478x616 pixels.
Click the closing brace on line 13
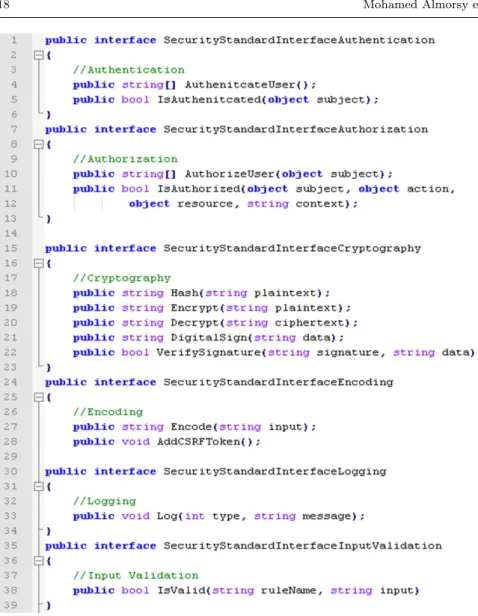click(49, 219)
